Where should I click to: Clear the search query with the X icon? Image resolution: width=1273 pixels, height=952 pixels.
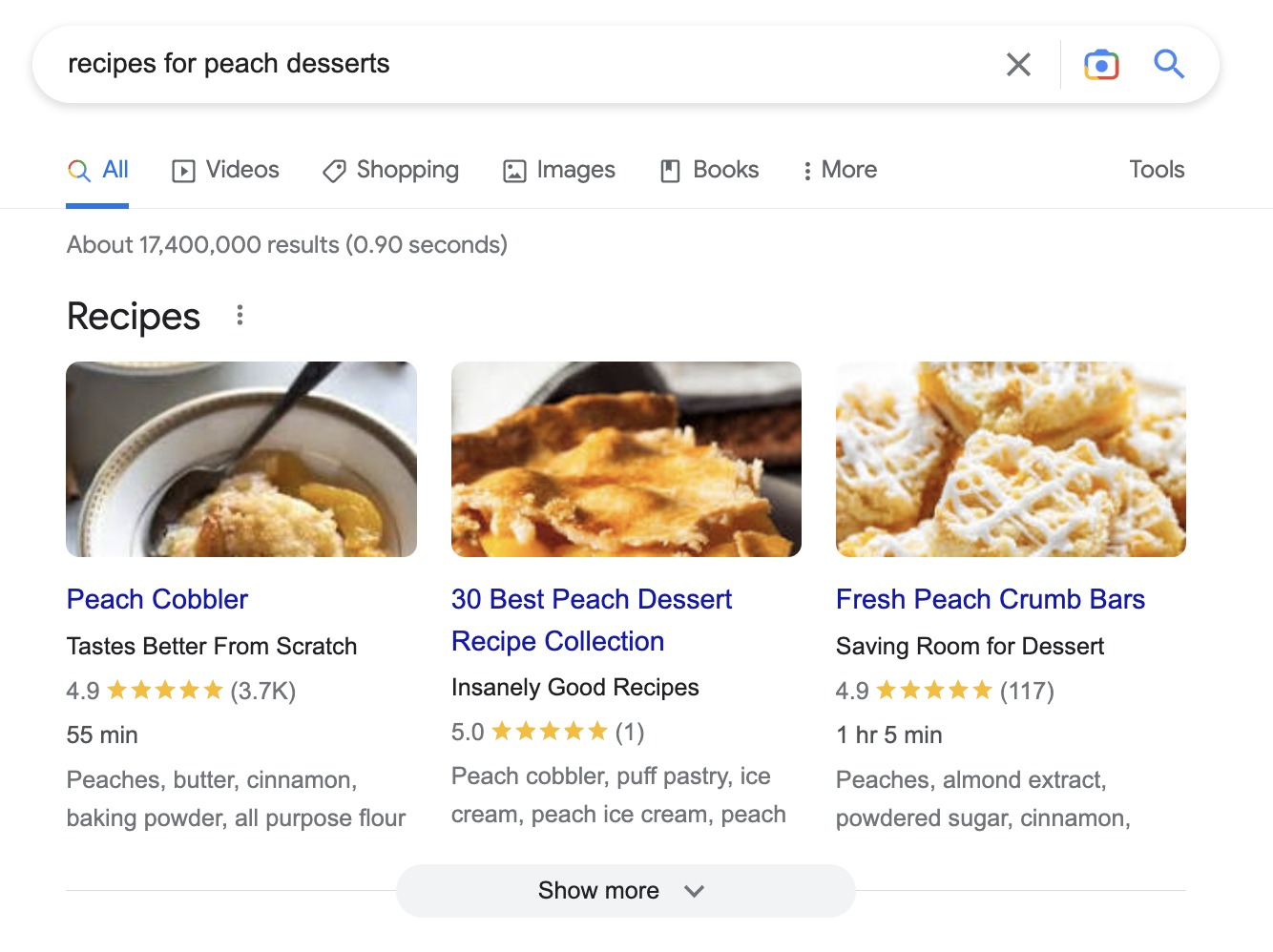[x=1017, y=64]
